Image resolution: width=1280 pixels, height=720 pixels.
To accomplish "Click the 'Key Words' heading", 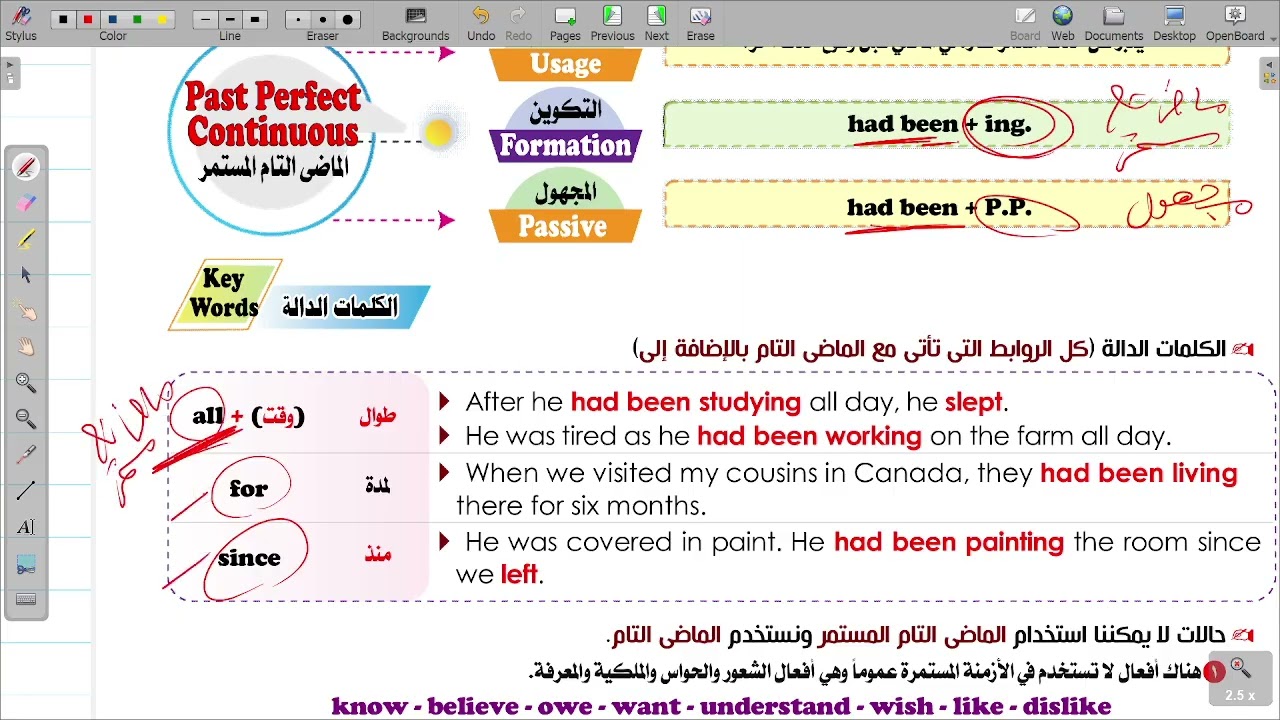I will pyautogui.click(x=225, y=293).
